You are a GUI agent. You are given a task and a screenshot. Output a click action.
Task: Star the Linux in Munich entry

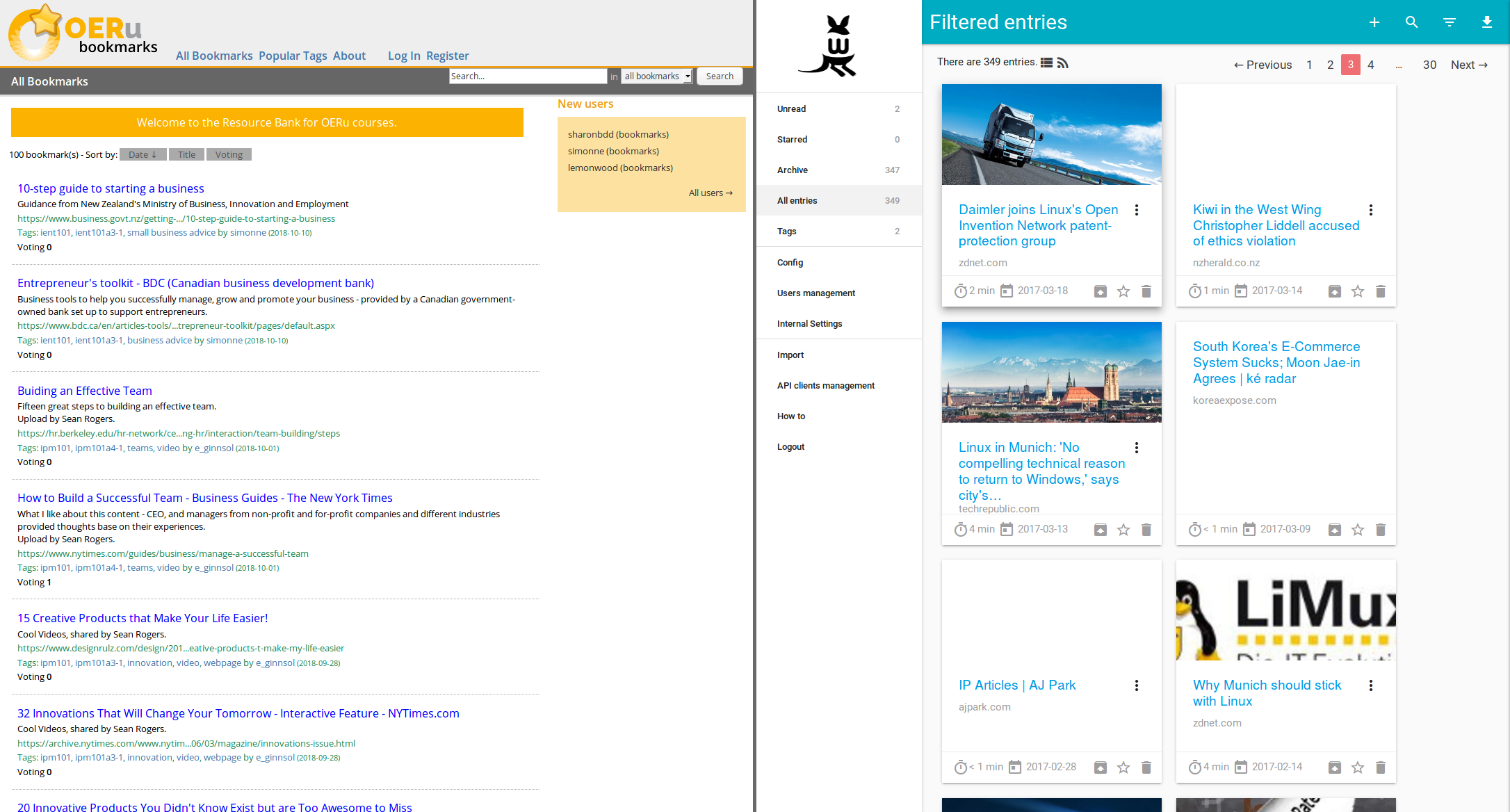tap(1123, 530)
